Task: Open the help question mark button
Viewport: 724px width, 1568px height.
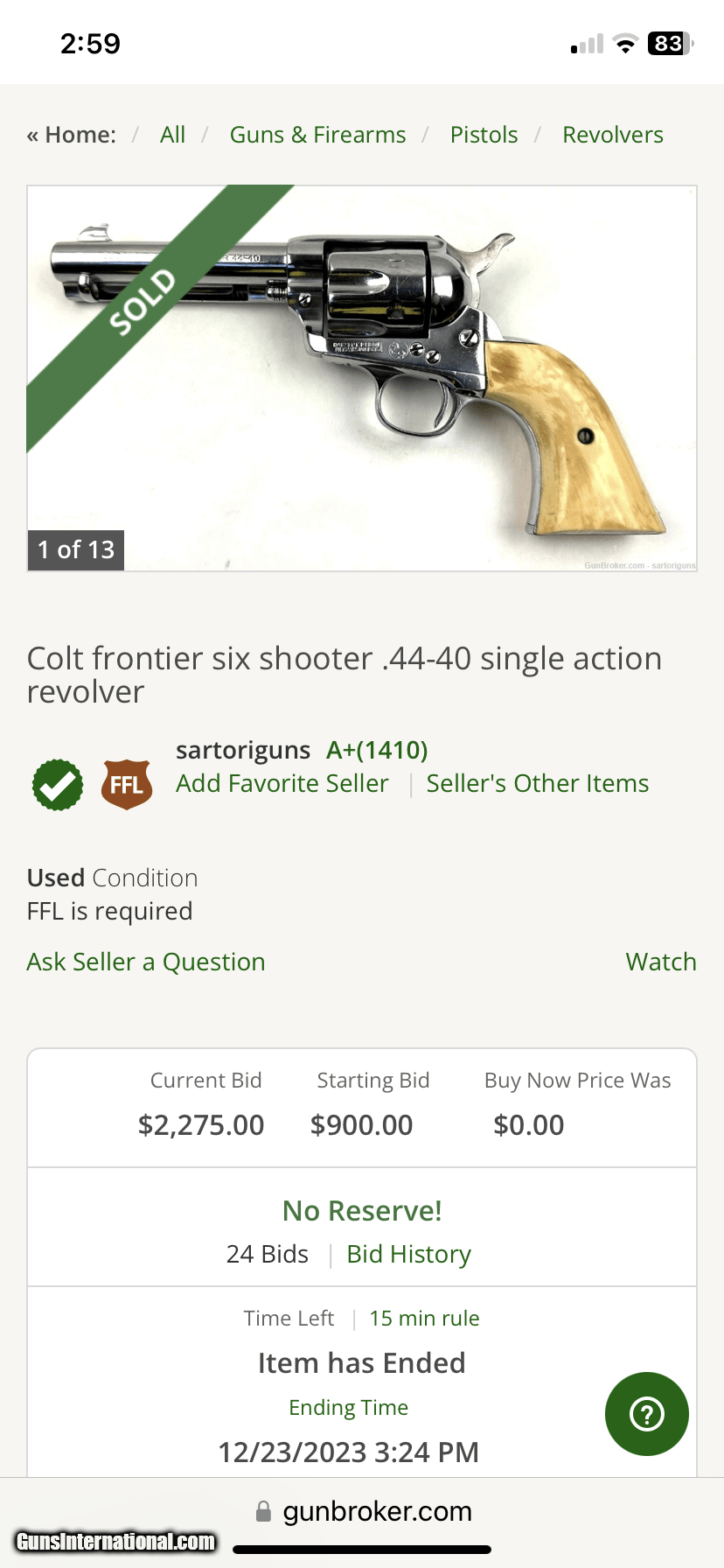Action: (x=646, y=1414)
